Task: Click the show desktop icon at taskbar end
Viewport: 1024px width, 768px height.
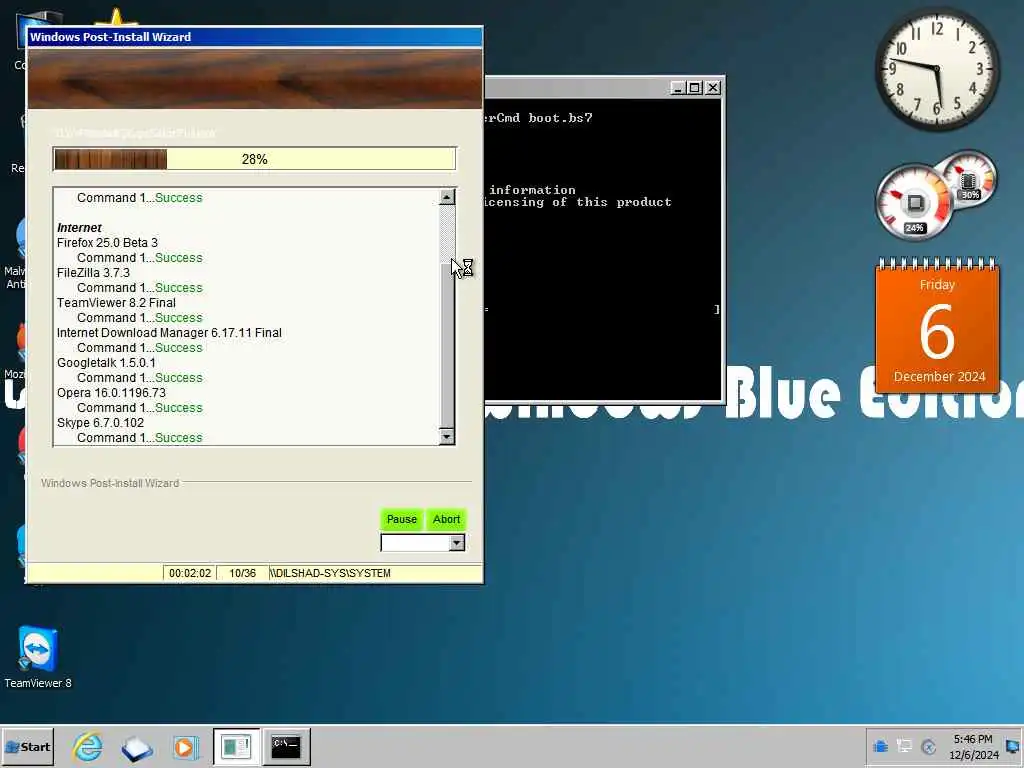Action: tap(1013, 746)
